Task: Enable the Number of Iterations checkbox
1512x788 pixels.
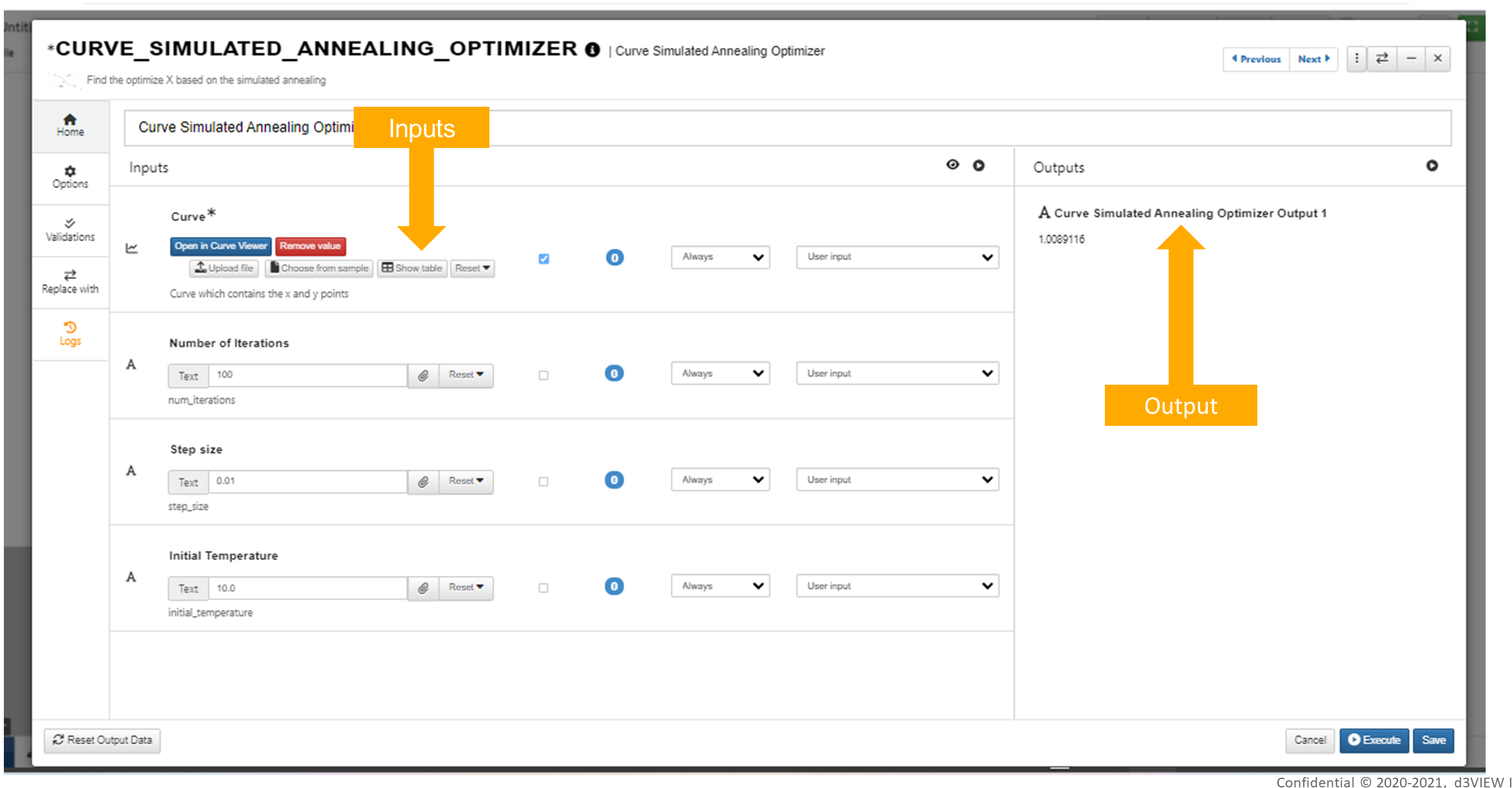Action: click(x=543, y=375)
